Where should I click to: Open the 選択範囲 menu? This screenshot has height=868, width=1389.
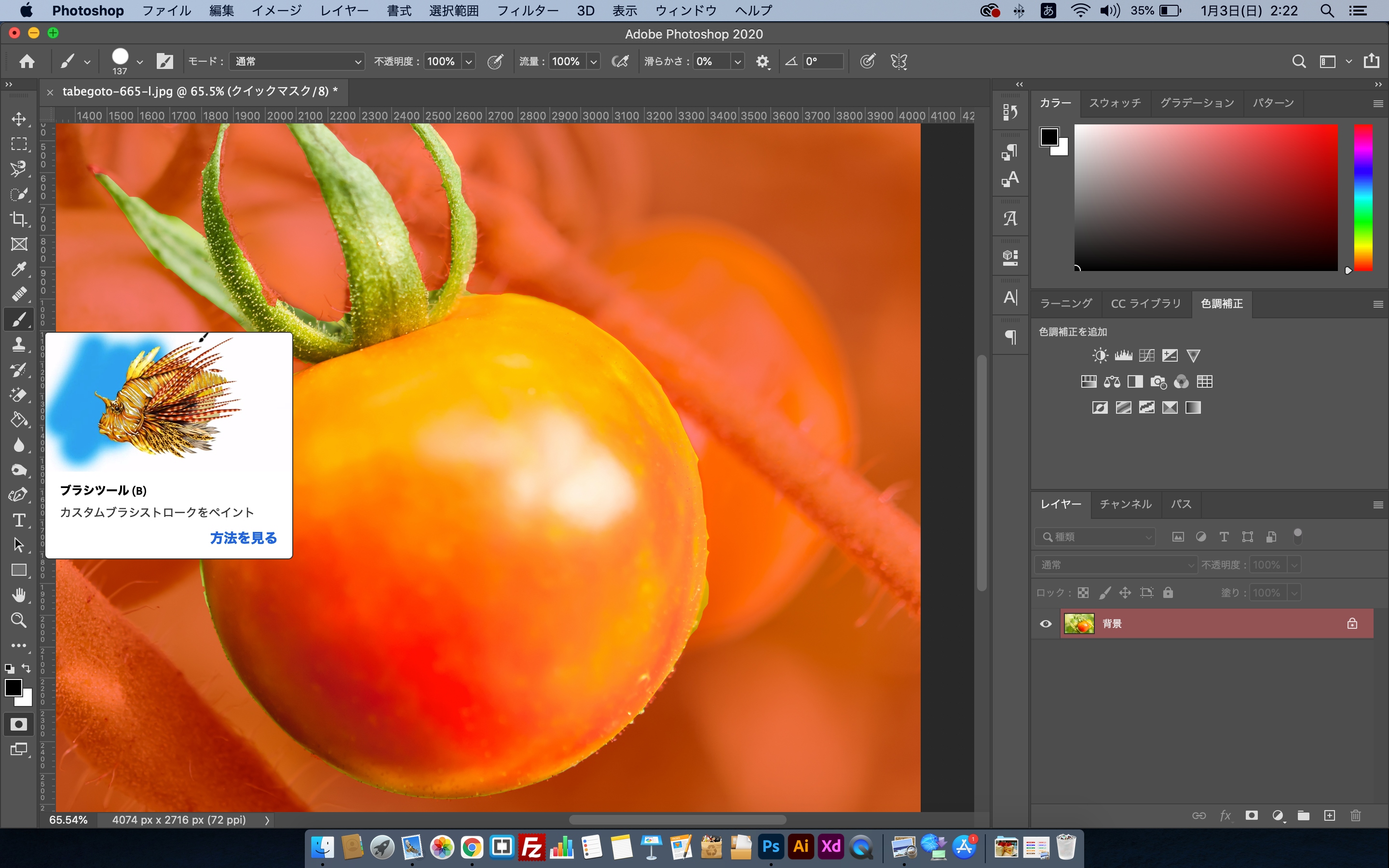click(453, 11)
